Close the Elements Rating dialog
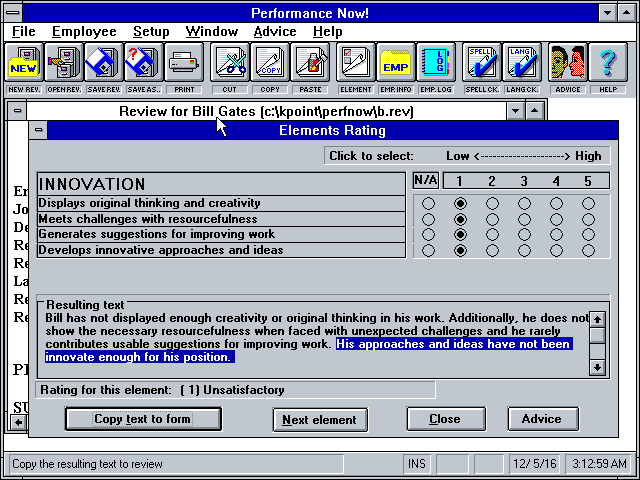The width and height of the screenshot is (640, 480). [446, 419]
